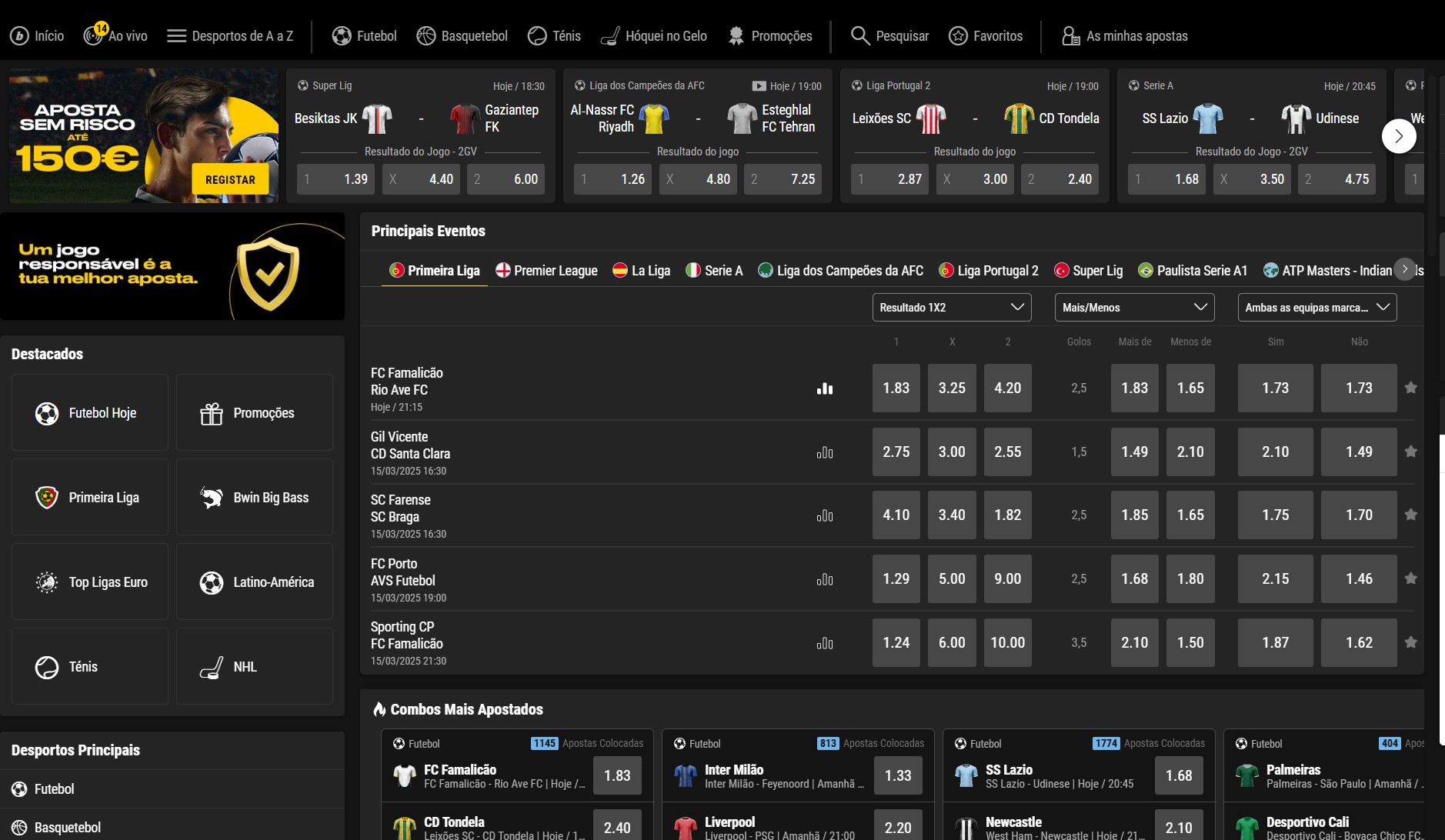Image resolution: width=1445 pixels, height=840 pixels.
Task: Open Futebol under Desportos Principais
Action: (172, 788)
